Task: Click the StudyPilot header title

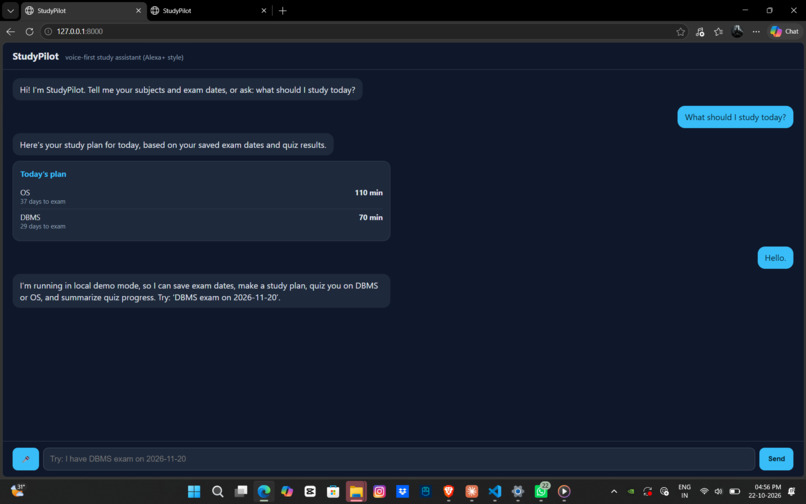Action: click(x=35, y=57)
